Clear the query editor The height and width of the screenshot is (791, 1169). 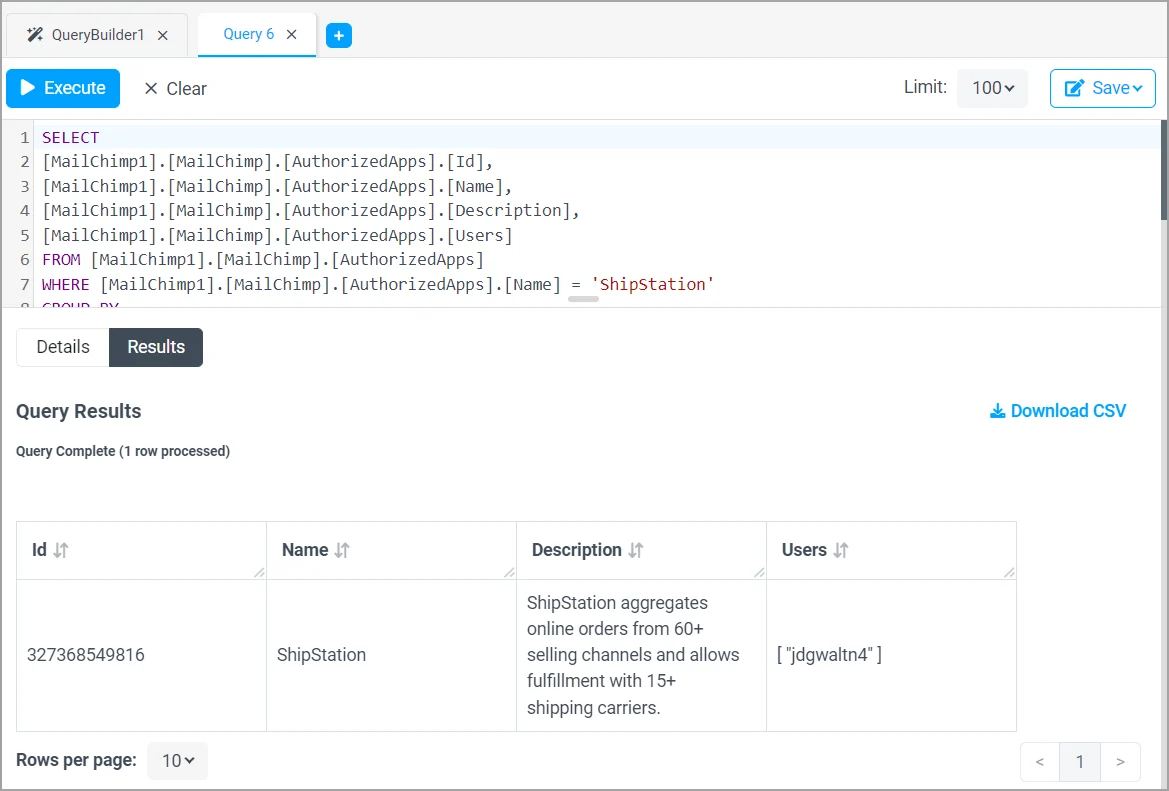pos(175,89)
